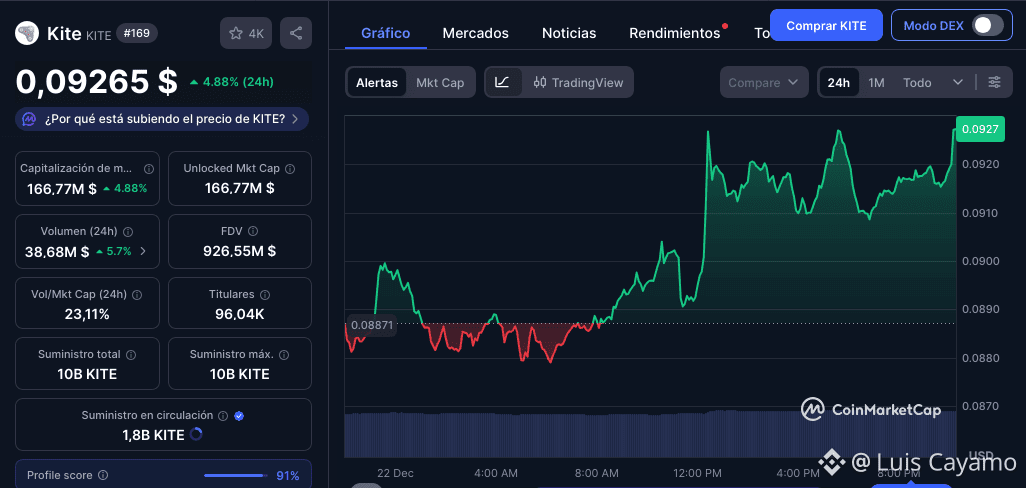Expand the 24h Volumen details arrow
The height and width of the screenshot is (488, 1026).
[x=144, y=251]
